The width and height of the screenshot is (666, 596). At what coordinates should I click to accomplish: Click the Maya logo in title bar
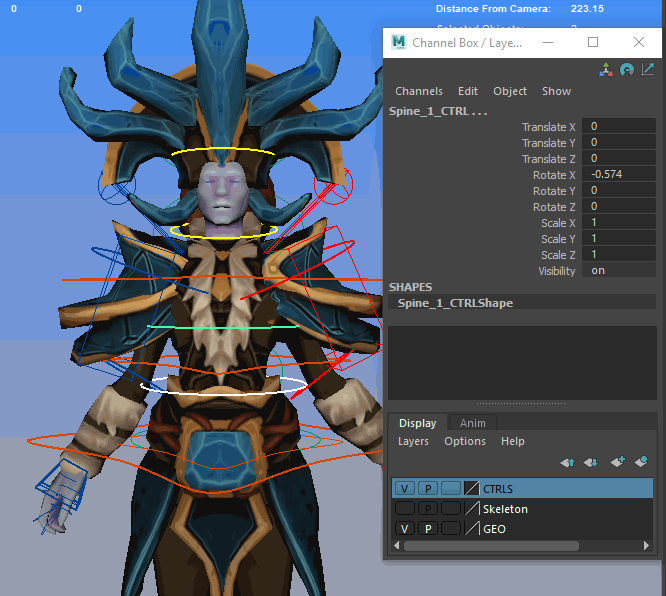[398, 42]
